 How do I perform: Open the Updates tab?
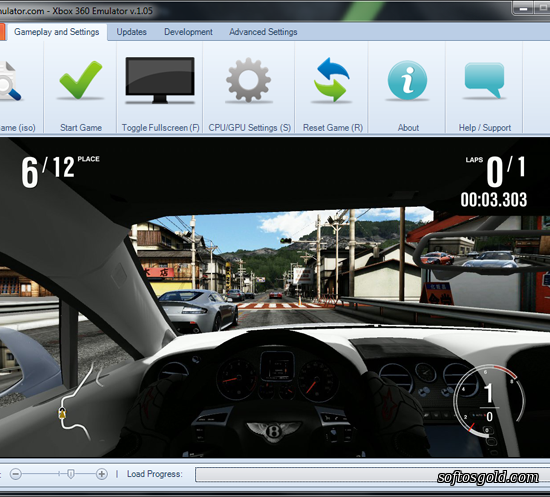coord(132,32)
